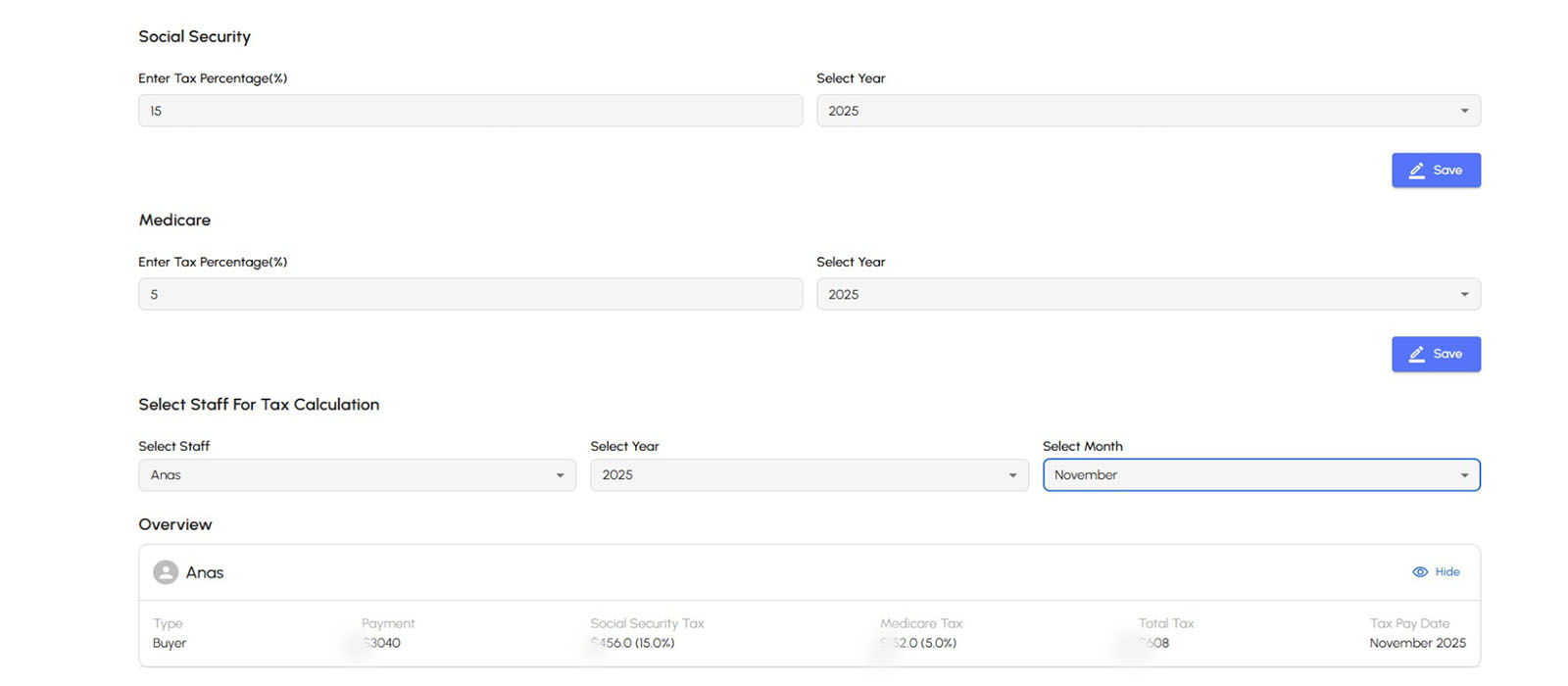Click the Payment amount value
The height and width of the screenshot is (686, 1568).
point(381,644)
